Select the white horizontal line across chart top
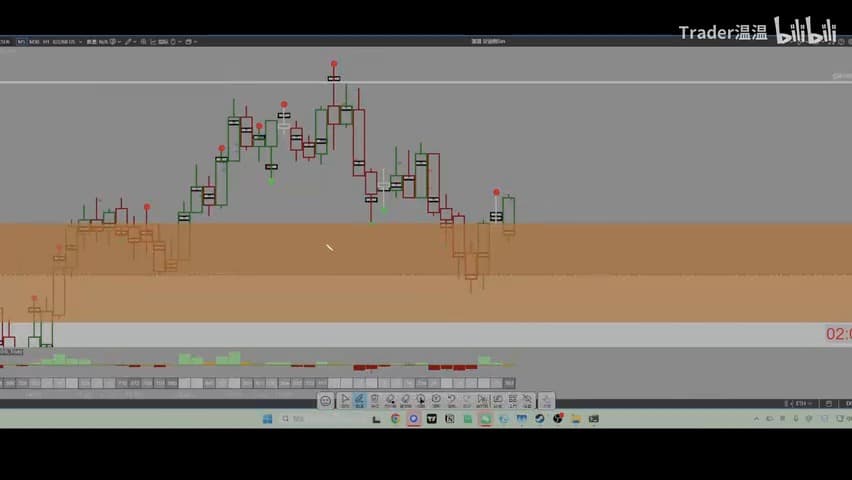This screenshot has width=852, height=480. click(426, 82)
